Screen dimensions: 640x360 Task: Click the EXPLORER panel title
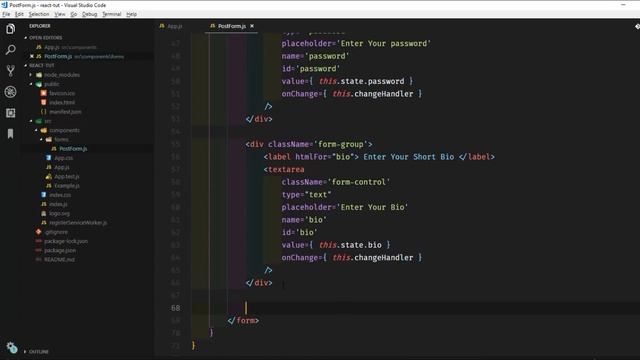pyautogui.click(x=40, y=26)
